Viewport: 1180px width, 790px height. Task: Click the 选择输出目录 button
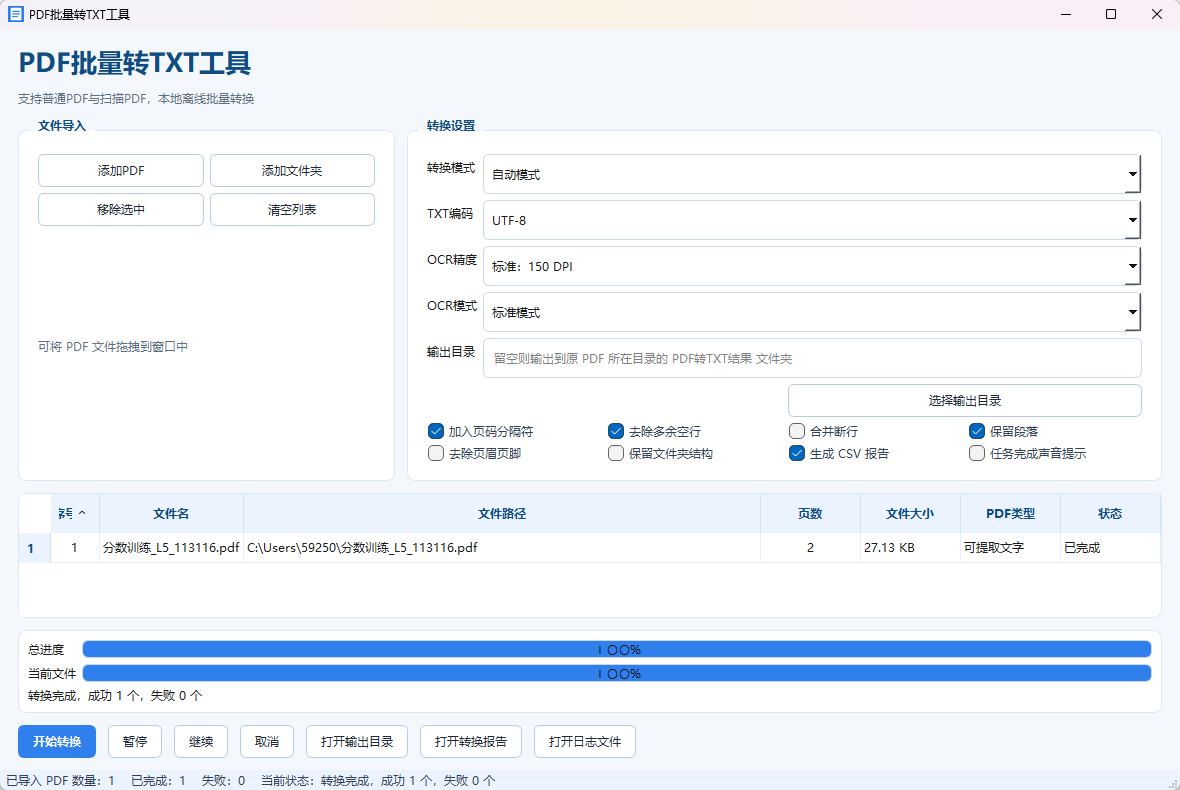click(965, 401)
